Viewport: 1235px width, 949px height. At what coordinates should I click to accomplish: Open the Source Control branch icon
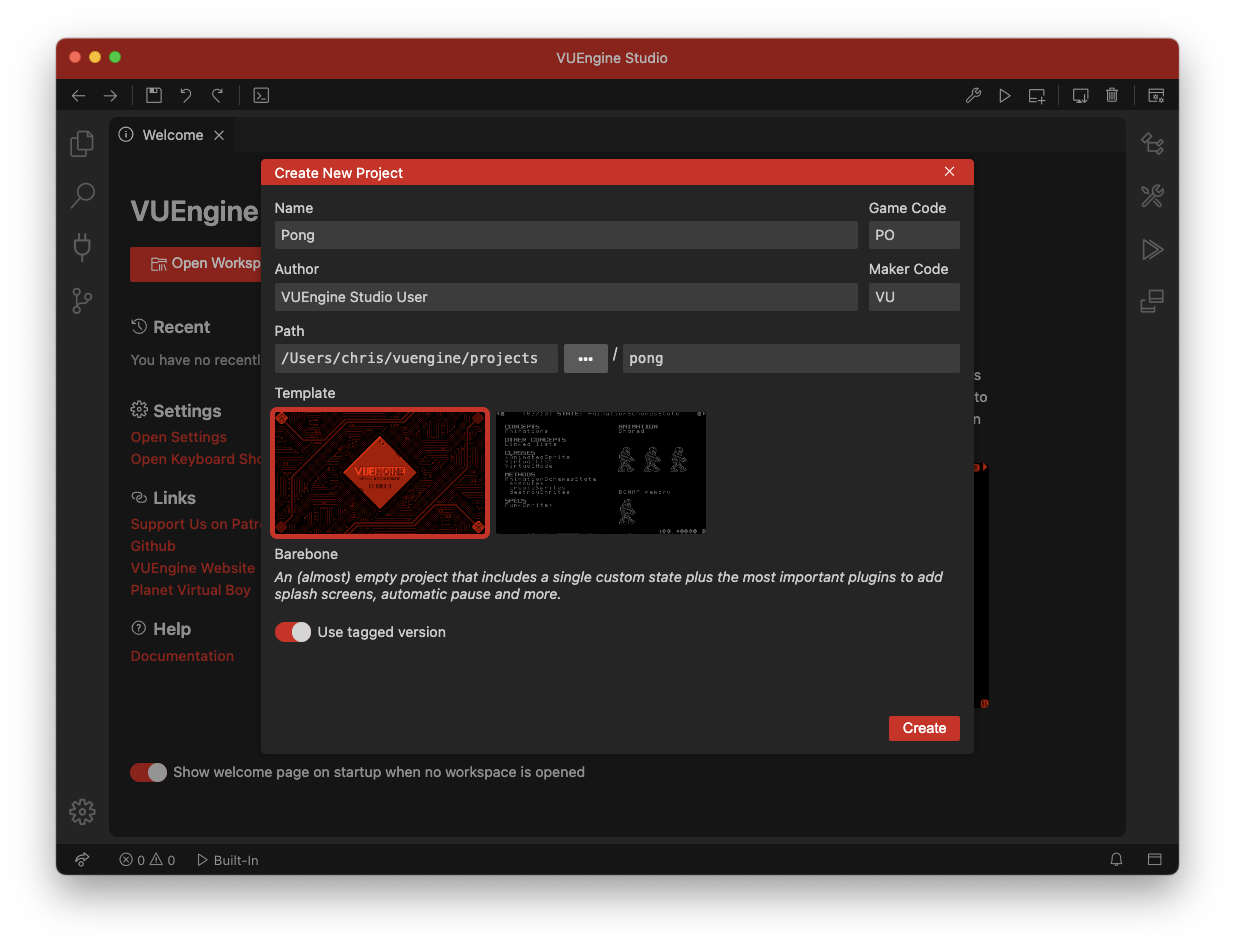pos(82,300)
